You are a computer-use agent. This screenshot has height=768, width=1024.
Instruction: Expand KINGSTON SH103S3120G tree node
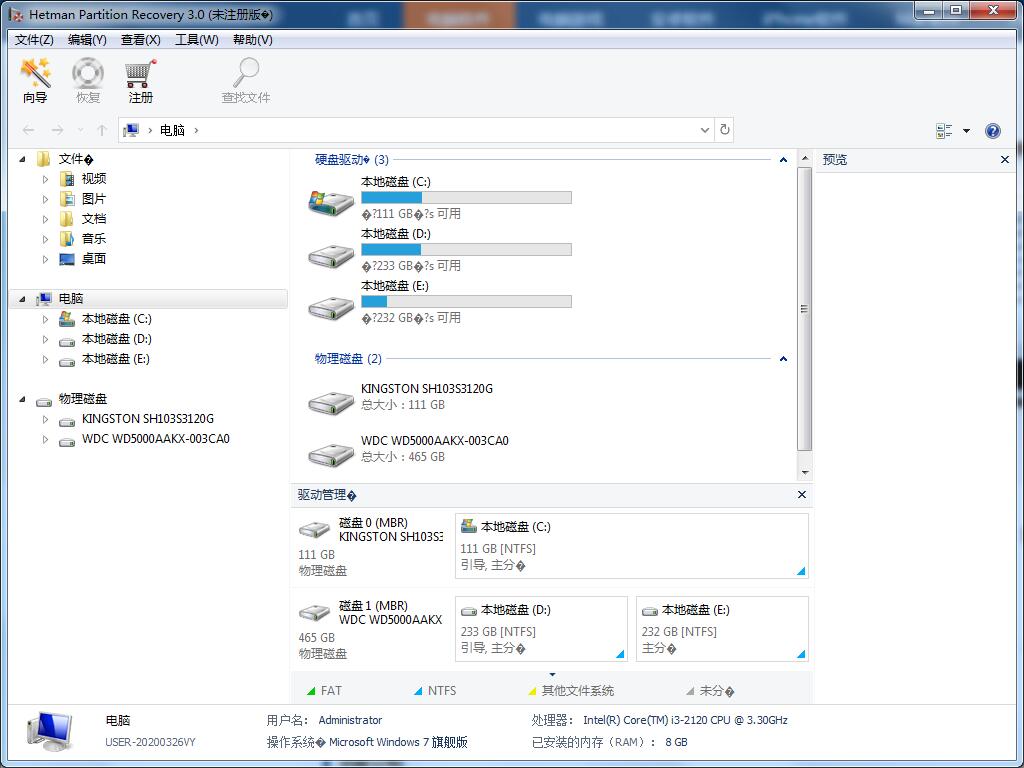[x=45, y=419]
